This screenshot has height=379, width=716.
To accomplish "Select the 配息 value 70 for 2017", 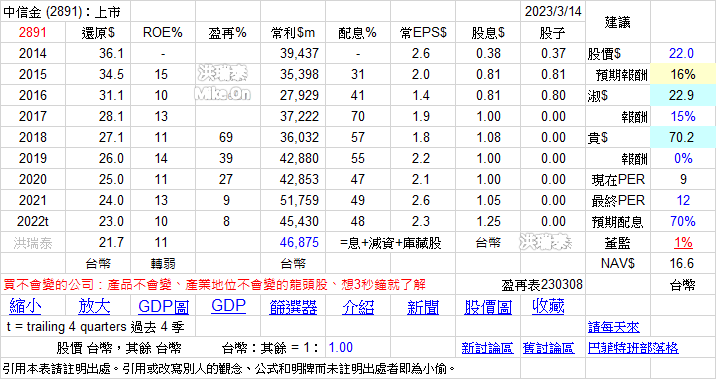I will 358,116.
